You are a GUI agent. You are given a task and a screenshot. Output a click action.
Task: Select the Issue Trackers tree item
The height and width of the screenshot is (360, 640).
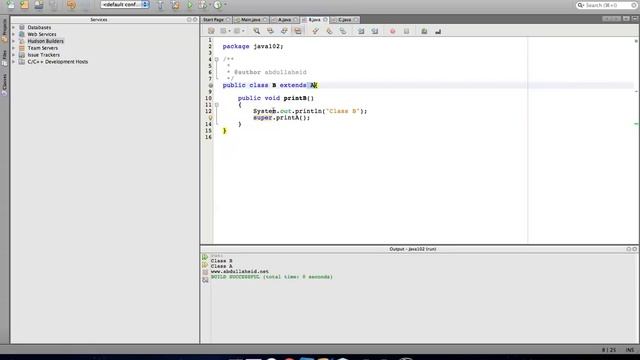(44, 55)
